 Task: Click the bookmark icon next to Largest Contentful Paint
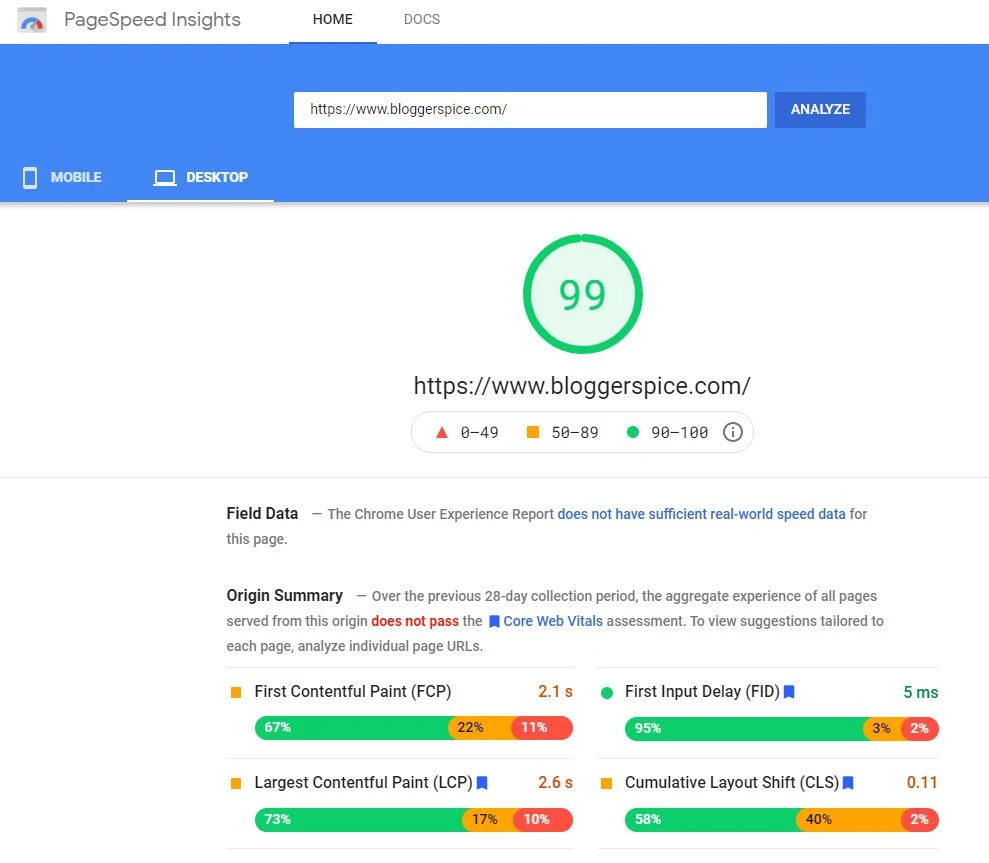coord(482,783)
